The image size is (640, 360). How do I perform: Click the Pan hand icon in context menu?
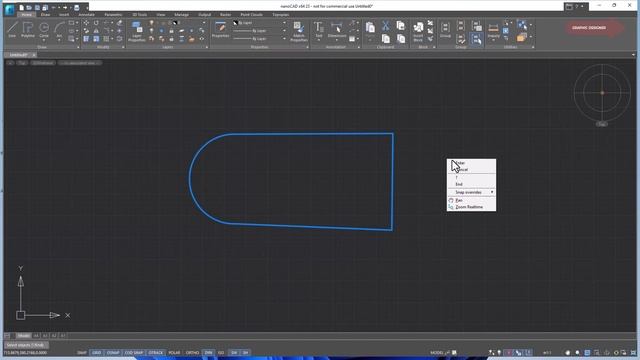pyautogui.click(x=451, y=200)
